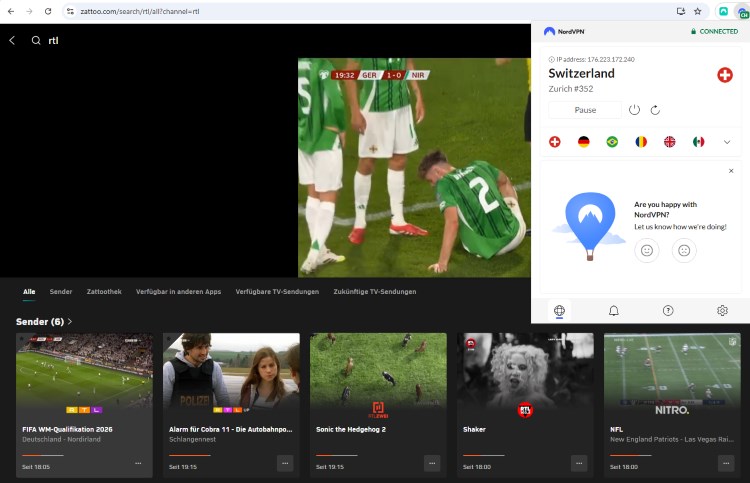
Task: Disconnect VPN with the power icon
Action: [634, 110]
